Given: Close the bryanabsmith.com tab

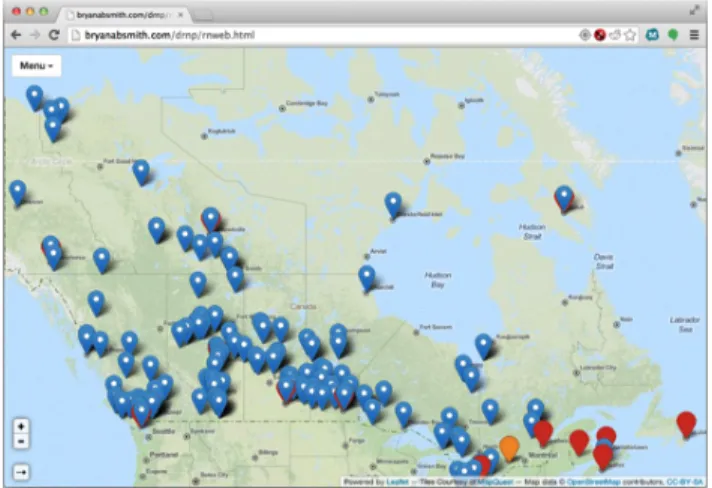Looking at the screenshot, I should click(x=180, y=15).
